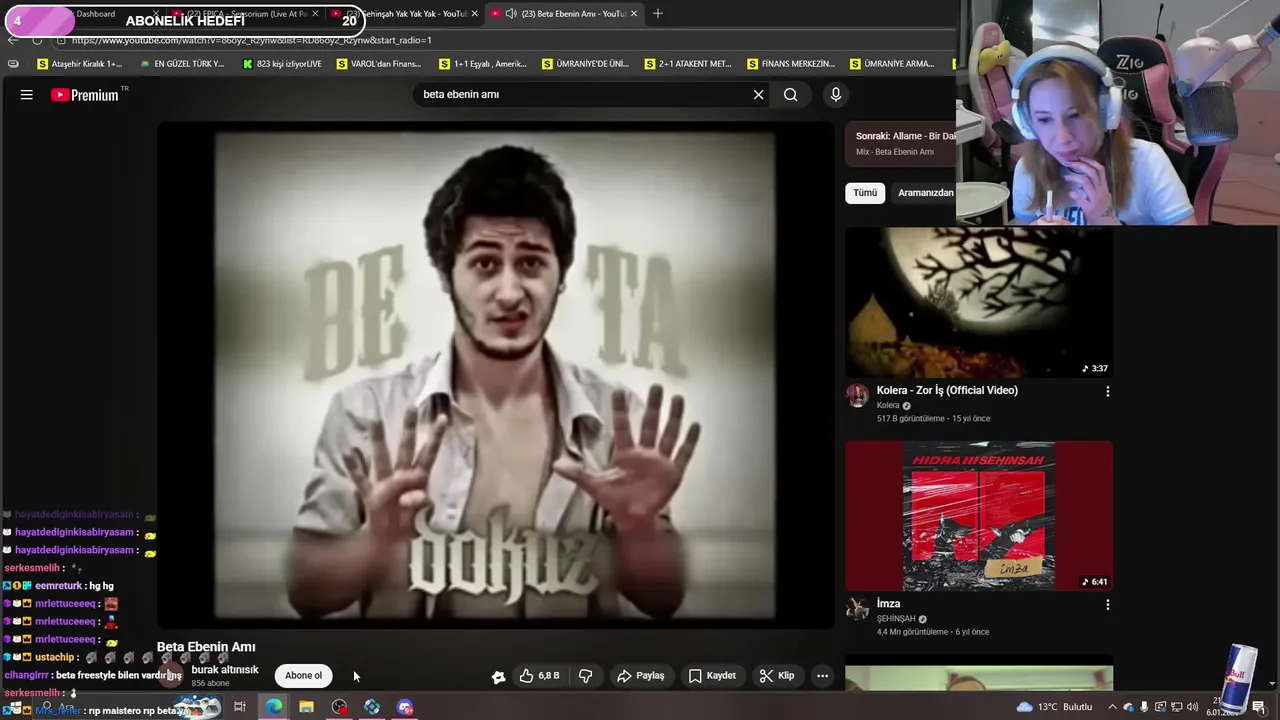
Task: Open options menu for İmza video
Action: pos(1107,605)
